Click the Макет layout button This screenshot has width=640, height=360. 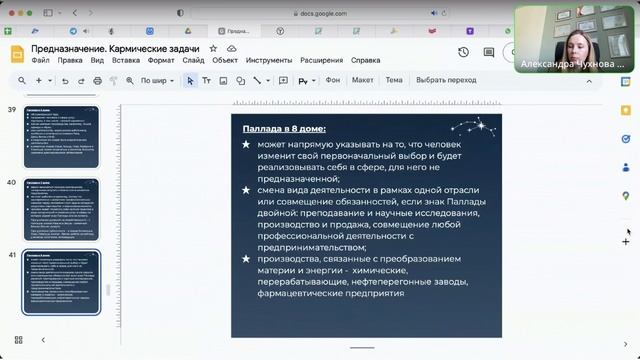pyautogui.click(x=362, y=80)
